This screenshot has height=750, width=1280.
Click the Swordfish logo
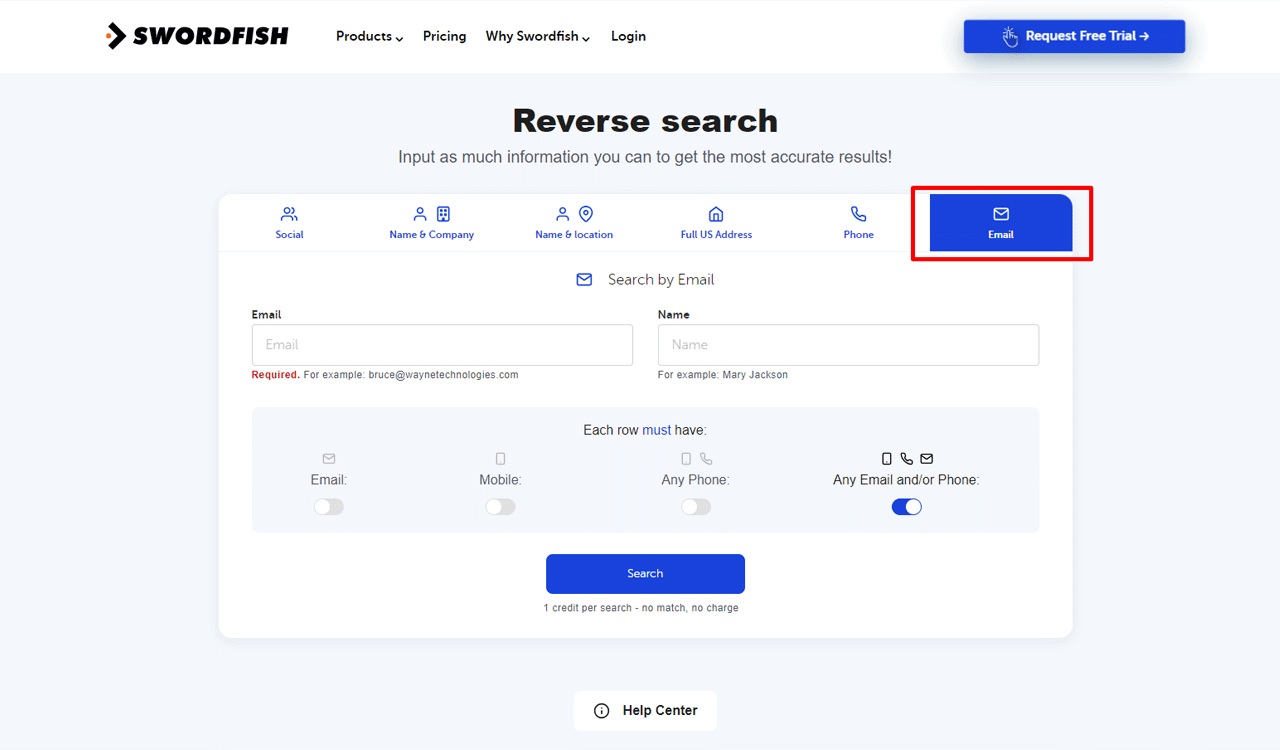tap(197, 36)
